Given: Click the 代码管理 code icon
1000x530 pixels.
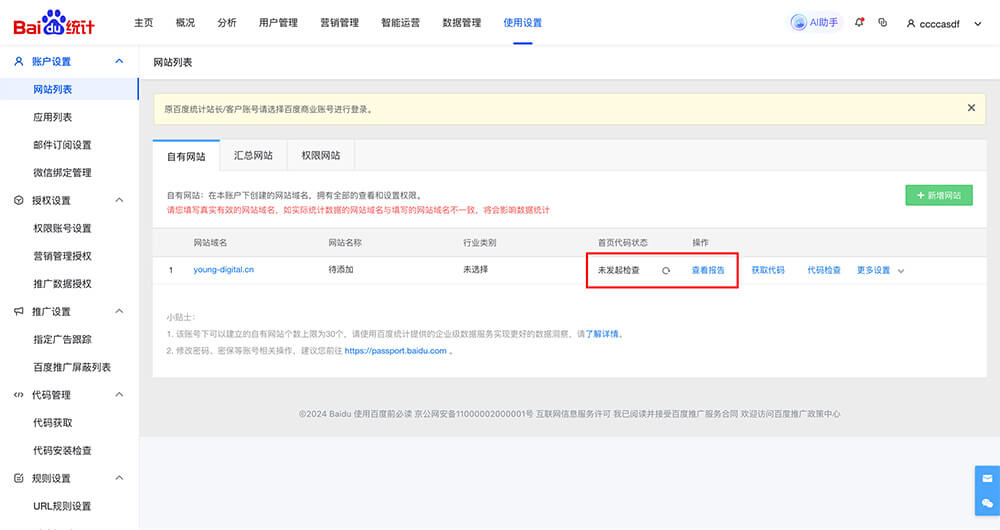Looking at the screenshot, I should click(18, 395).
